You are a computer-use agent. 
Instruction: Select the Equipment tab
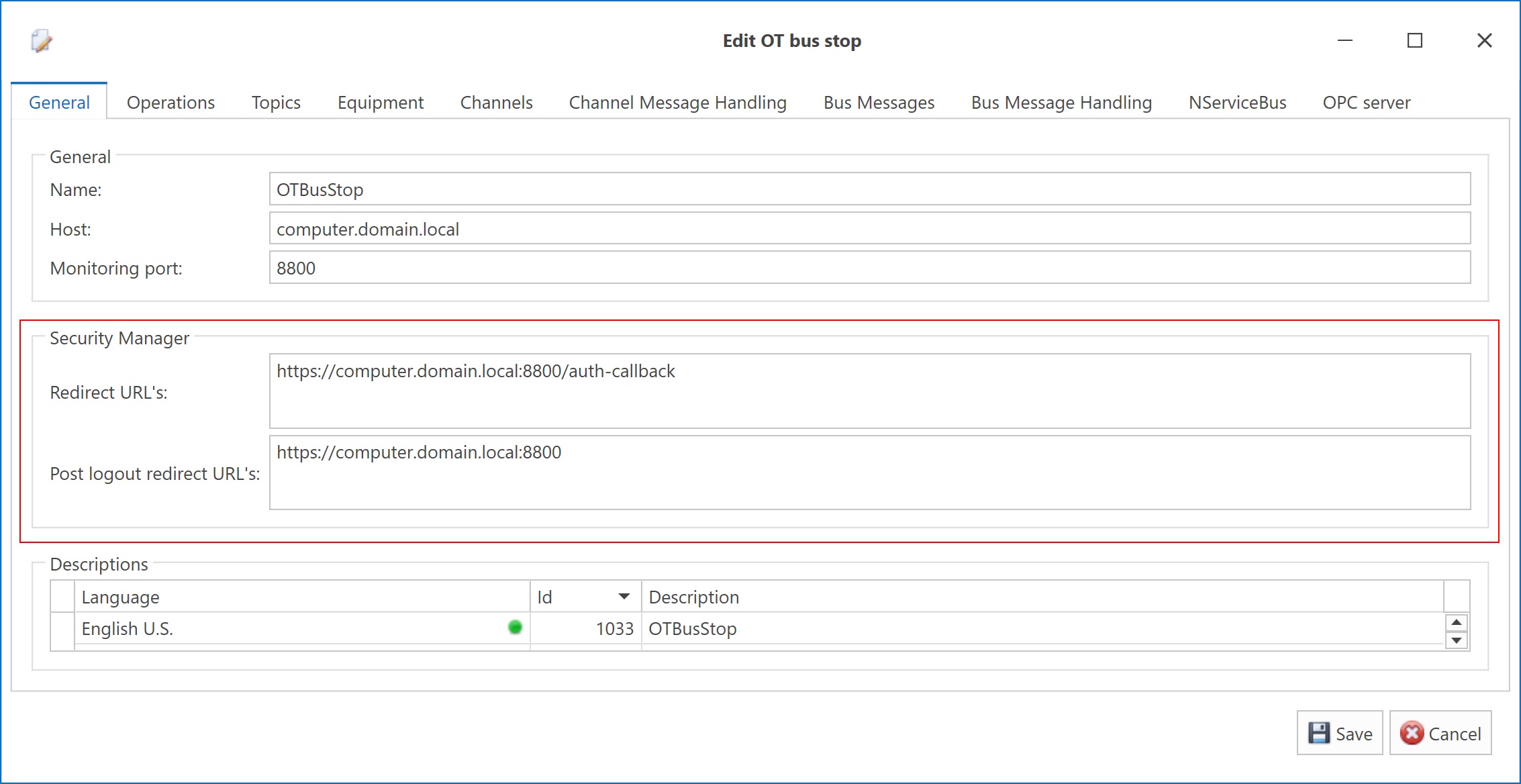pos(380,103)
